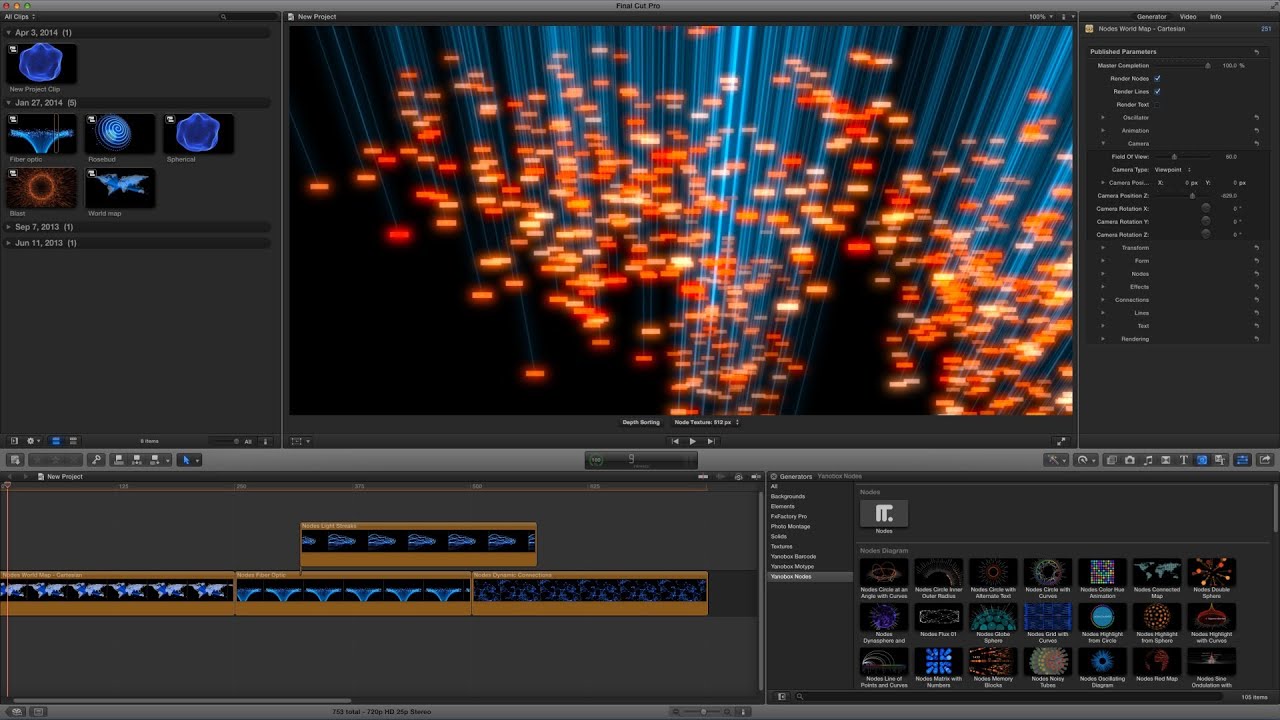This screenshot has height=720, width=1280.
Task: Open viewer transform tool popup
Action: pos(299,441)
